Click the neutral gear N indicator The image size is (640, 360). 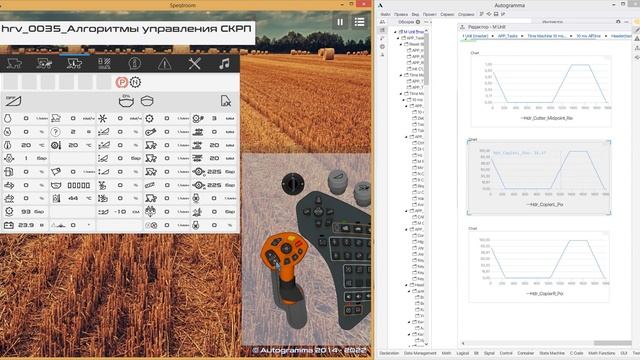(x=135, y=82)
